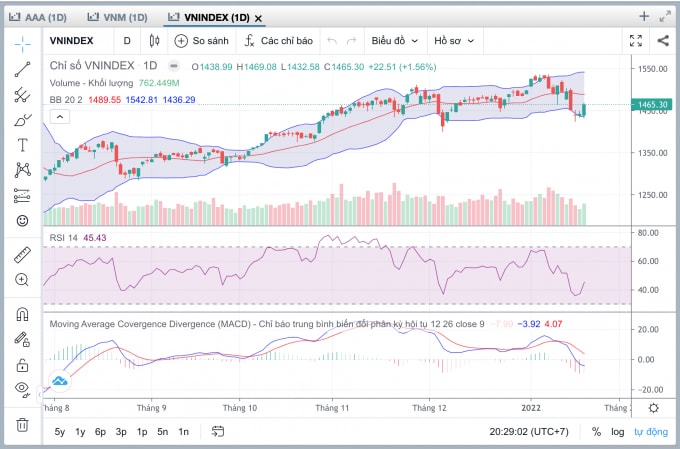This screenshot has width=680, height=449.
Task: Set time range to 5y
Action: click(59, 432)
